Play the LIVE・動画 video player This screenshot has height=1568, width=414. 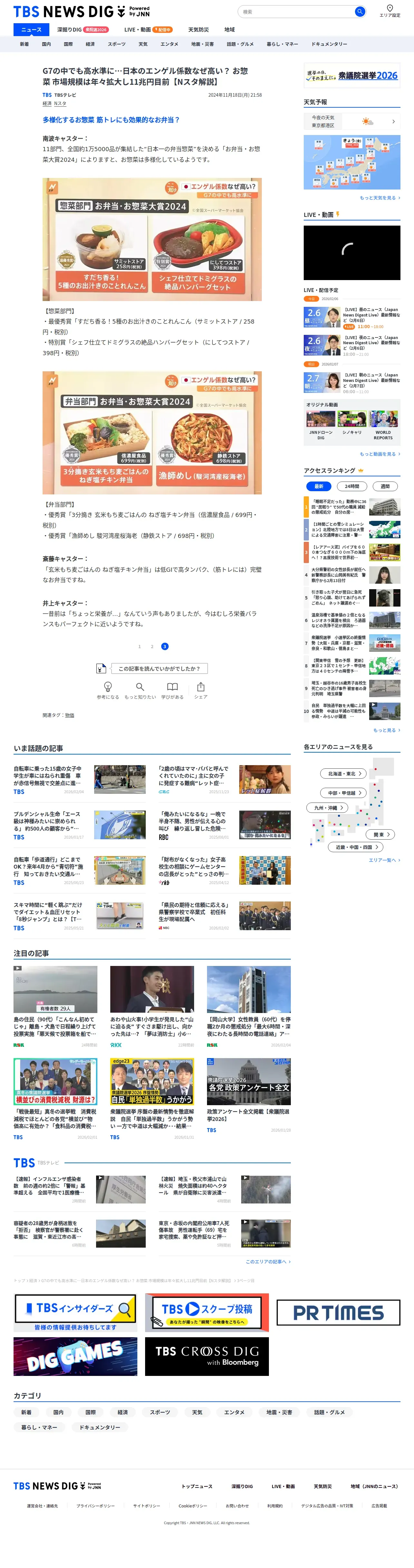(x=352, y=253)
